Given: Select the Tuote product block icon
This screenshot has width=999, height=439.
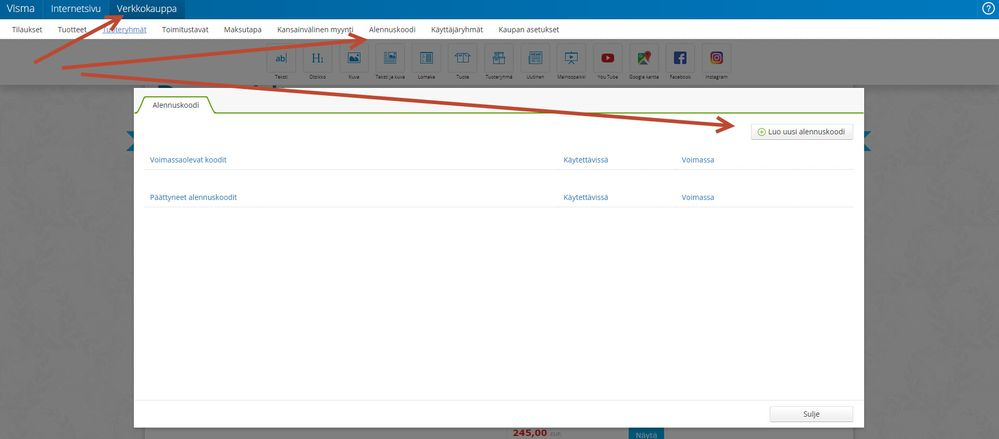Looking at the screenshot, I should click(463, 58).
